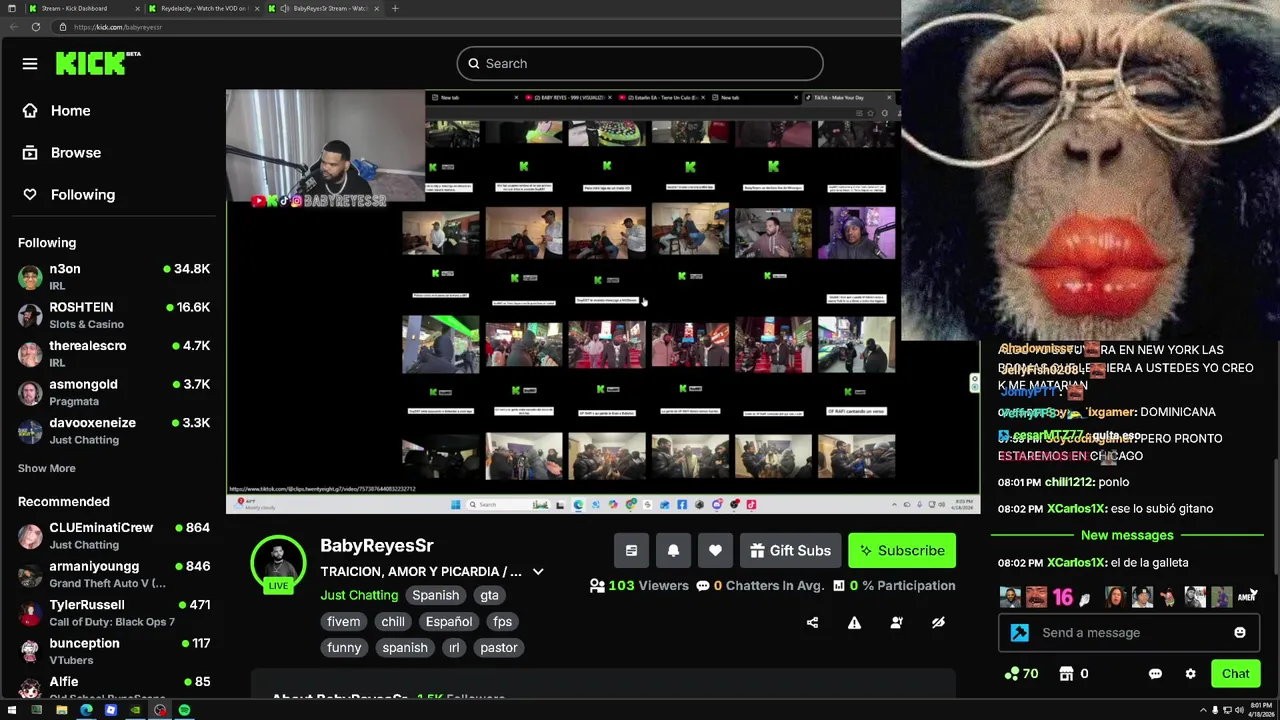This screenshot has width=1280, height=720.
Task: Click the search magnifier icon
Action: coord(474,64)
